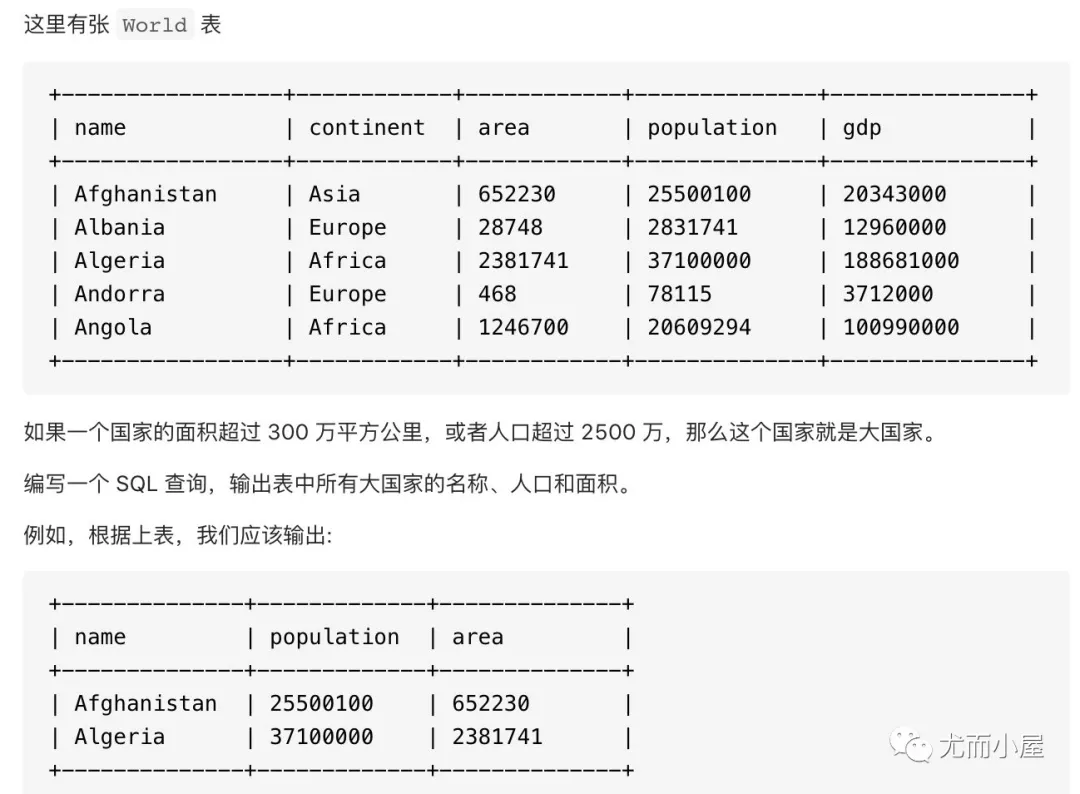
Task: Click the "name" column header in World table
Action: point(100,127)
